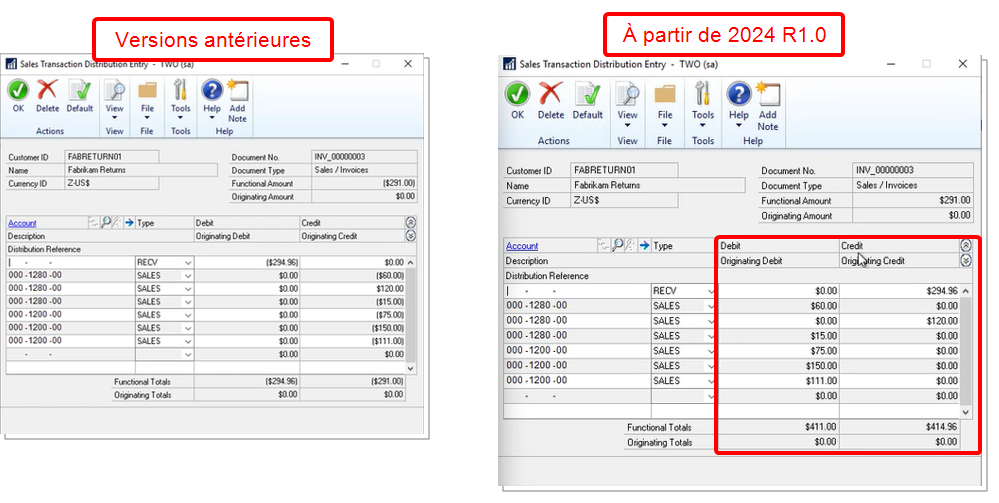Click Name field Fabrikam Returns in earlier-versions window
This screenshot has height=503, width=999.
point(141,170)
